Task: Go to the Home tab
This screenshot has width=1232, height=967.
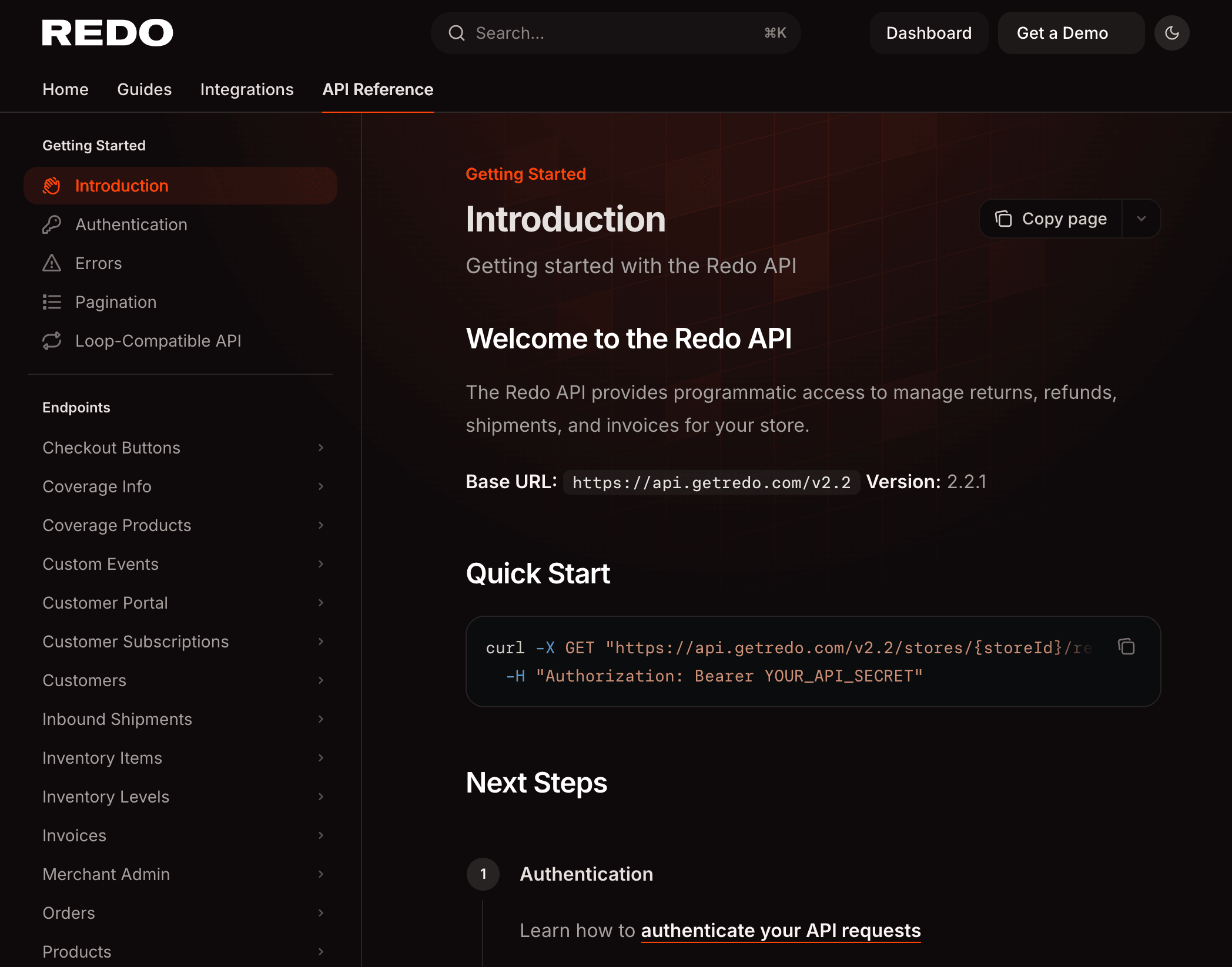Action: pos(65,89)
